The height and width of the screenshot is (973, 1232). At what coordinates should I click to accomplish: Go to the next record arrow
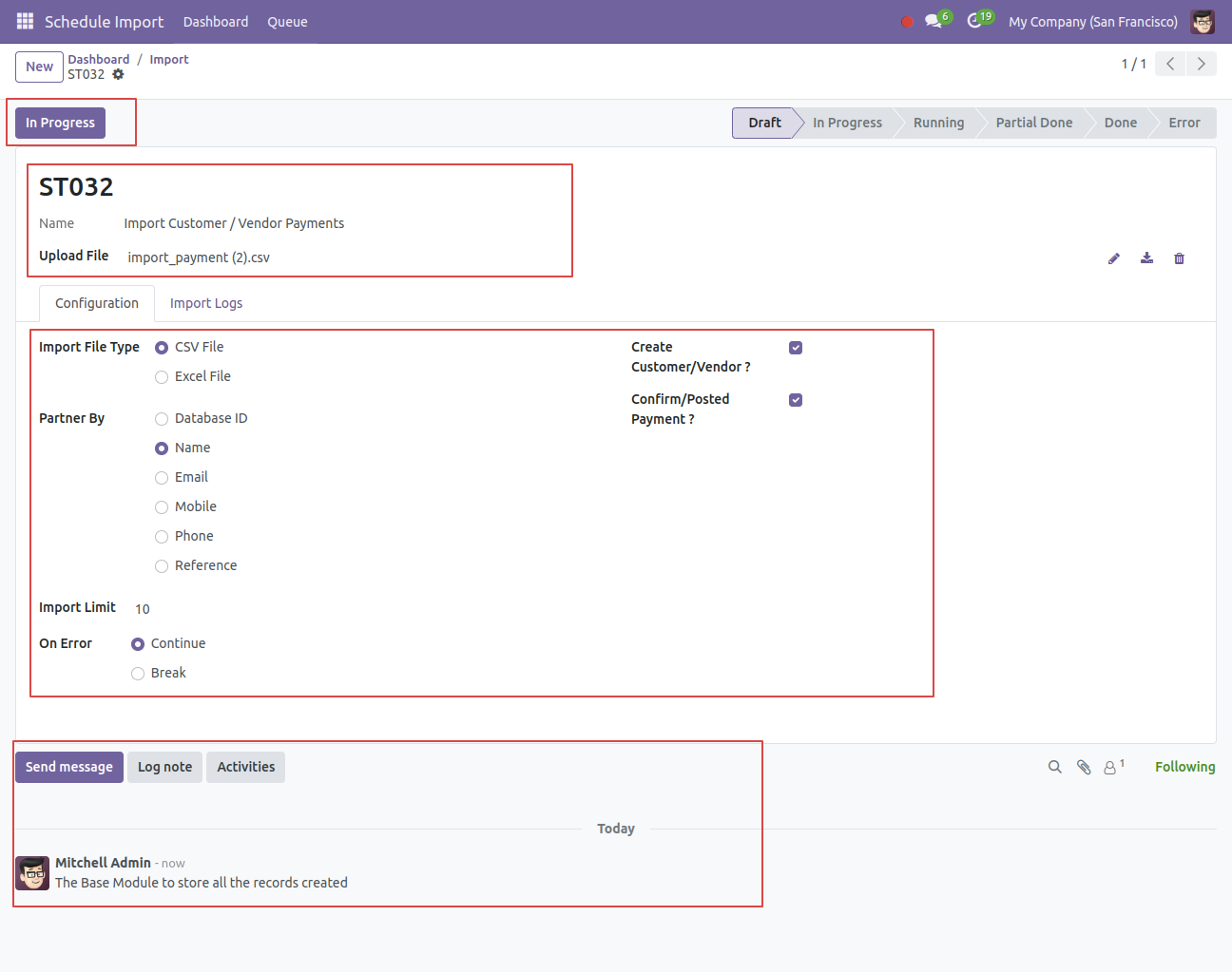pos(1202,64)
